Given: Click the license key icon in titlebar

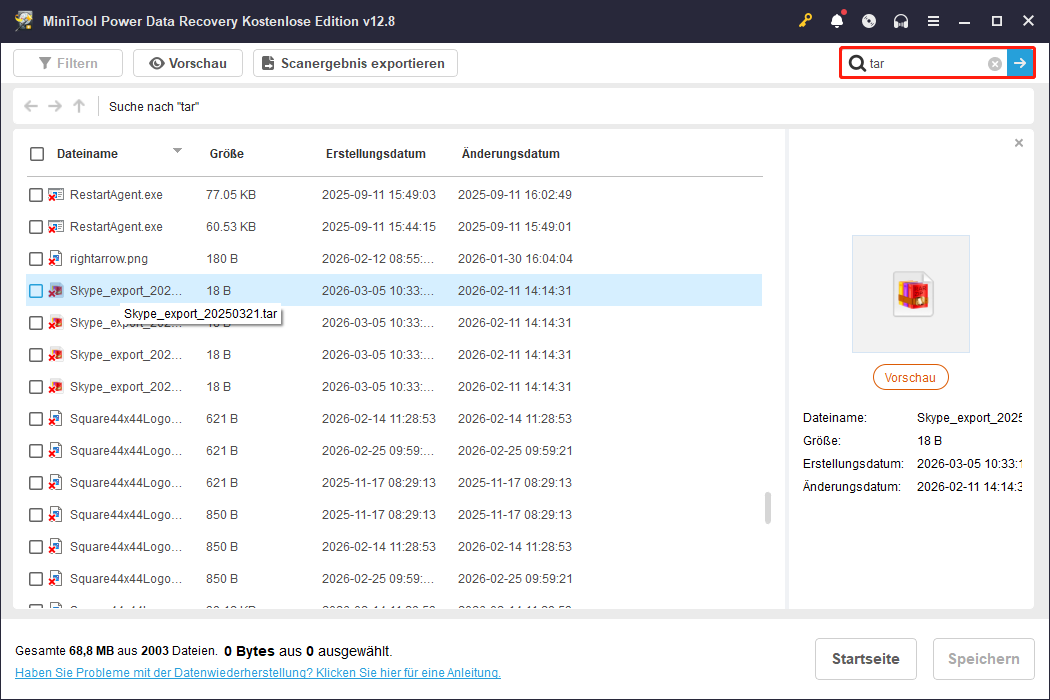Looking at the screenshot, I should pyautogui.click(x=805, y=20).
